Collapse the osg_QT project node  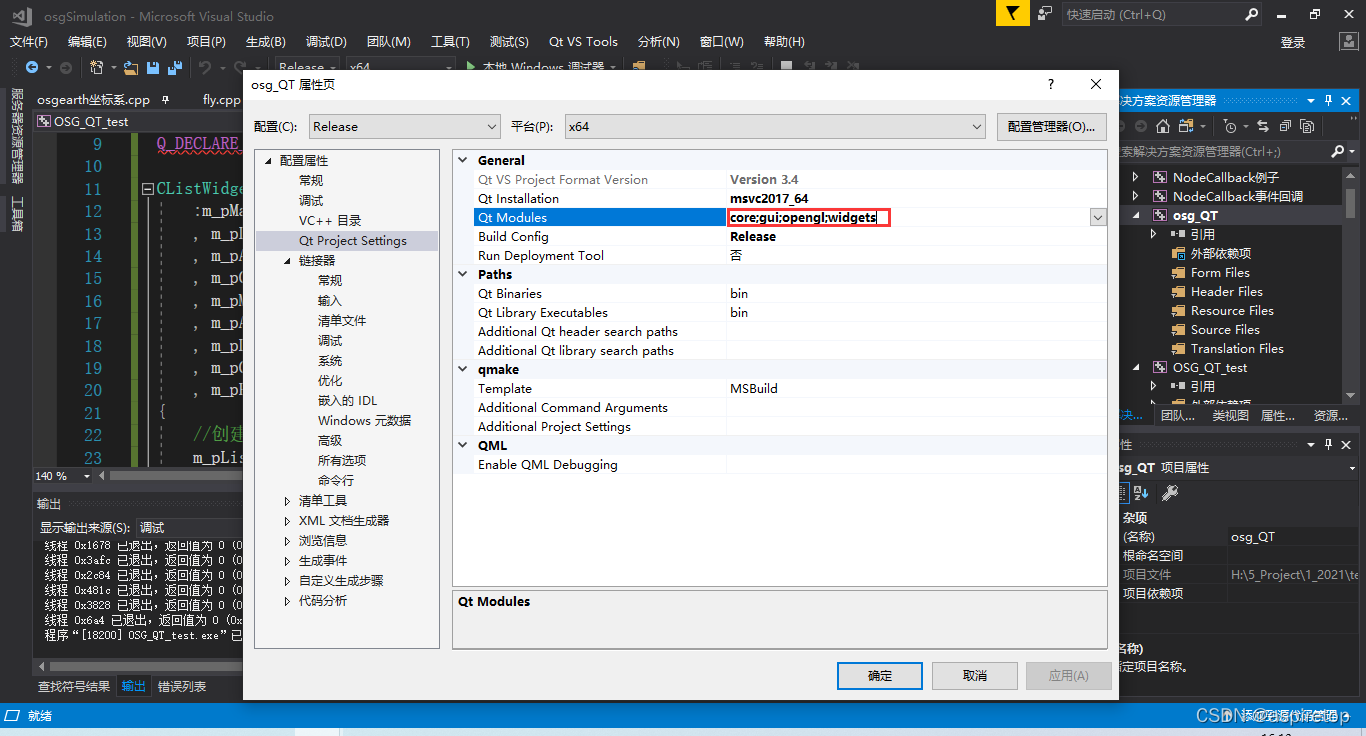(x=1135, y=215)
